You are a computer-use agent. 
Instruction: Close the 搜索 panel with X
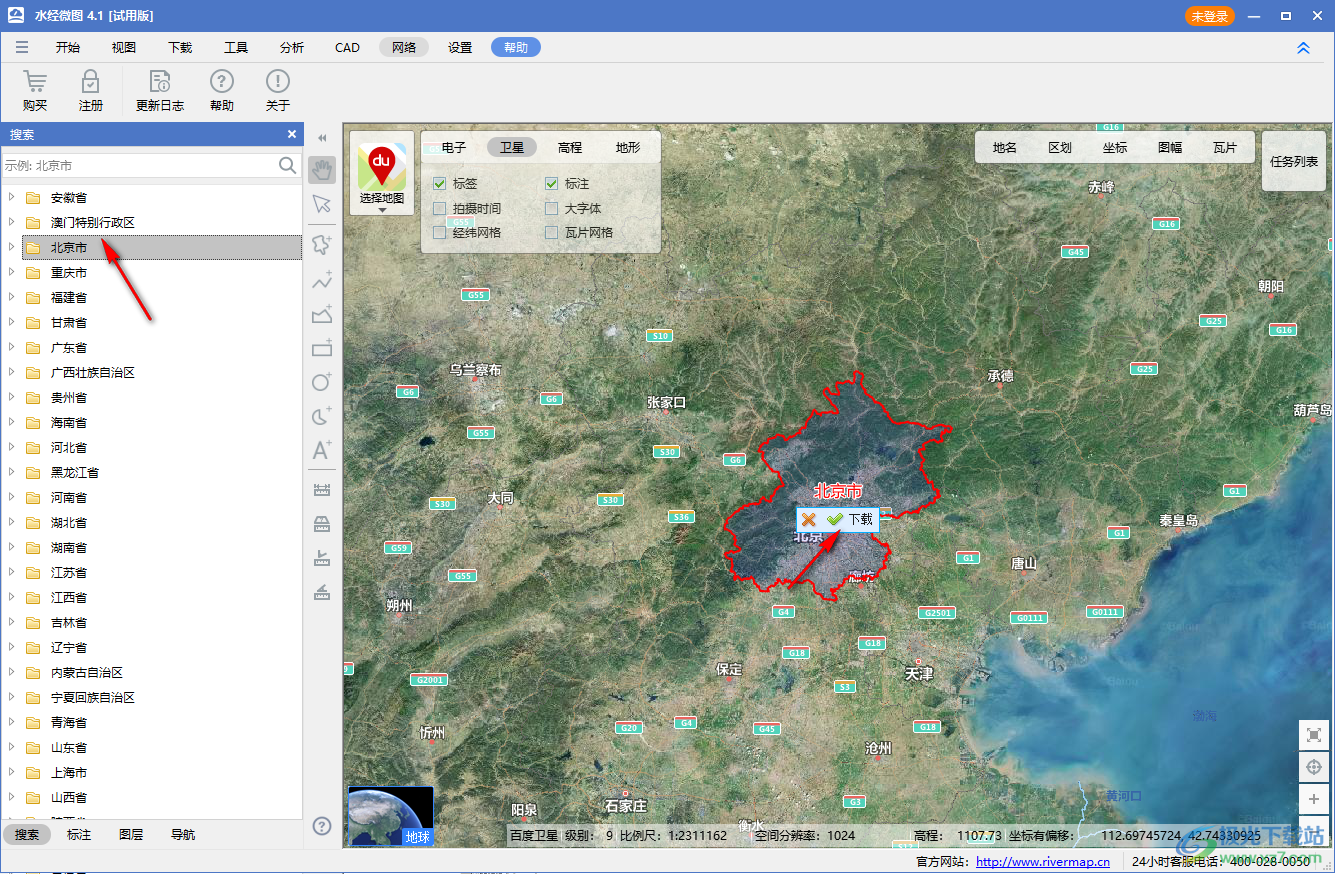(292, 134)
